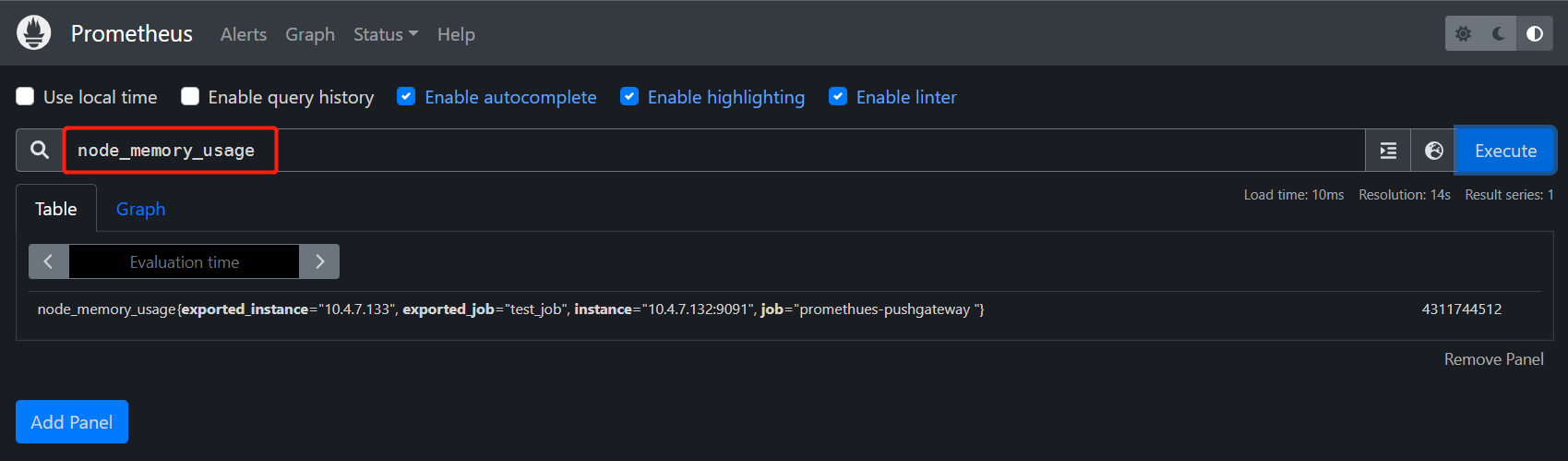Click the search magnifier icon
This screenshot has height=461, width=1568.
[40, 151]
